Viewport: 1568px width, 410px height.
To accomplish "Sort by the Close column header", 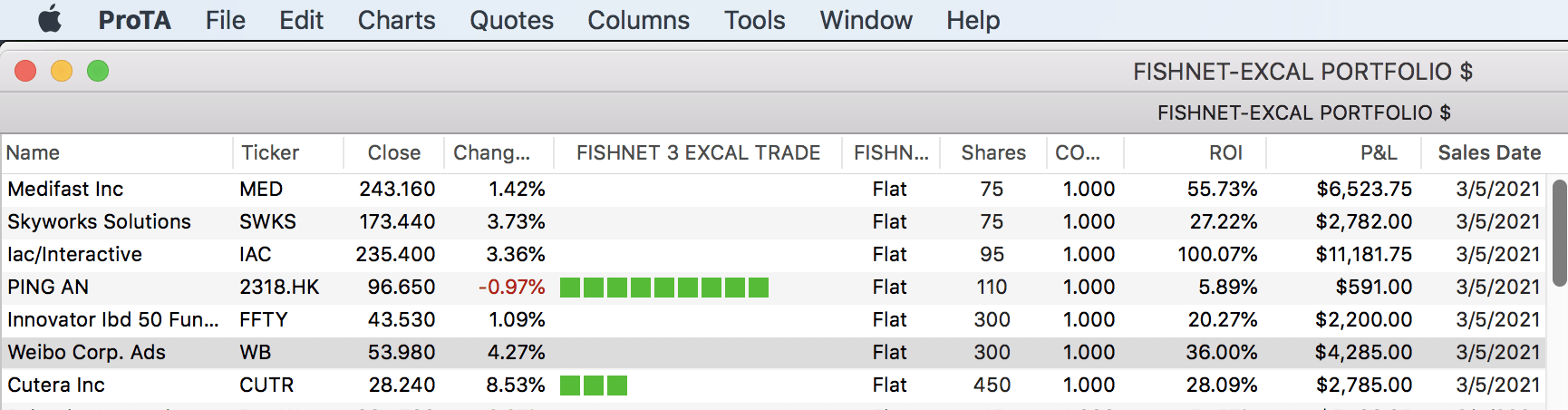I will [394, 152].
